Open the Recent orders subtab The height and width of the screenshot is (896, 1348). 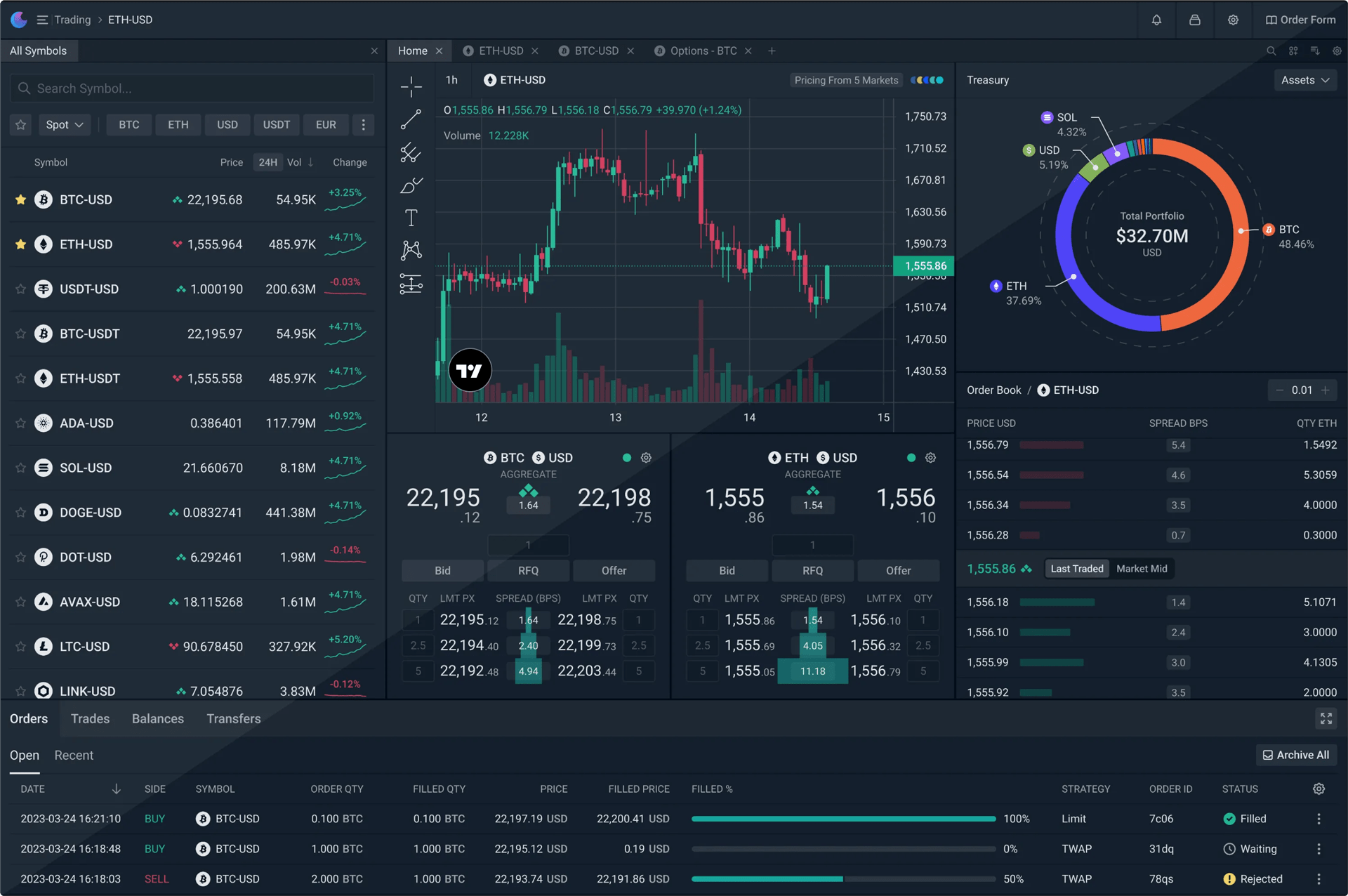74,756
